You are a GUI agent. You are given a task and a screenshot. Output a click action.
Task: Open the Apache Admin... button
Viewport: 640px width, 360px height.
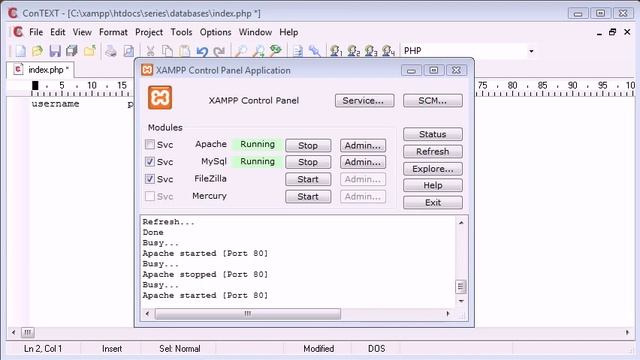(x=362, y=146)
